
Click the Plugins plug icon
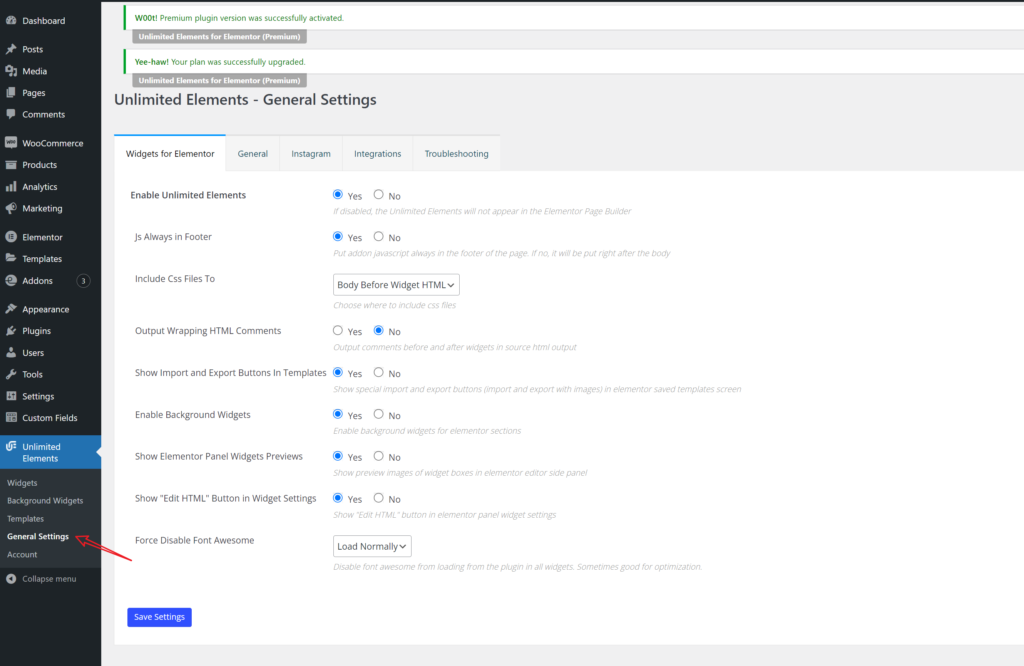tap(11, 331)
